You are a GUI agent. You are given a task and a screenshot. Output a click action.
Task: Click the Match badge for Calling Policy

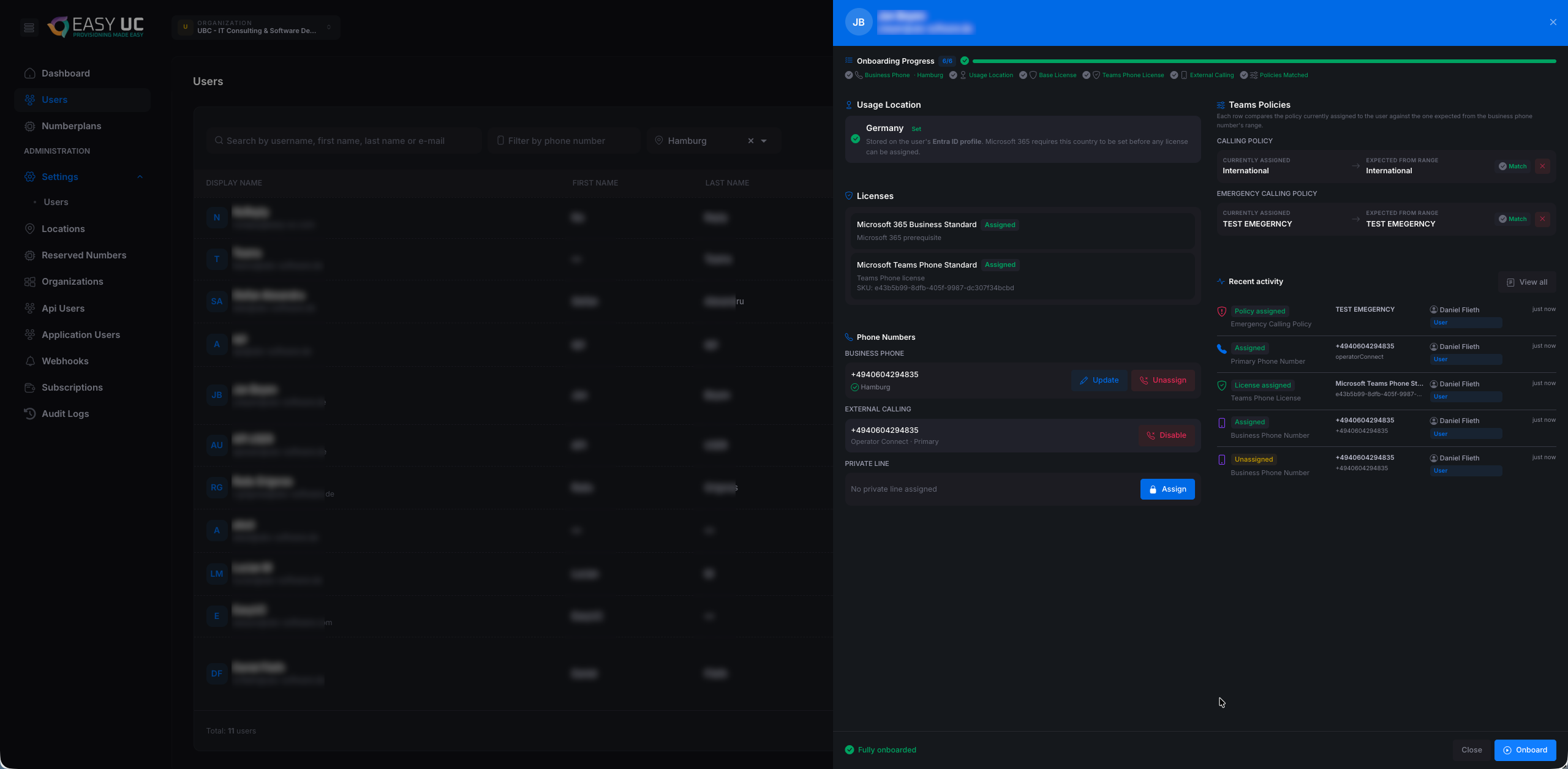[x=1513, y=167]
